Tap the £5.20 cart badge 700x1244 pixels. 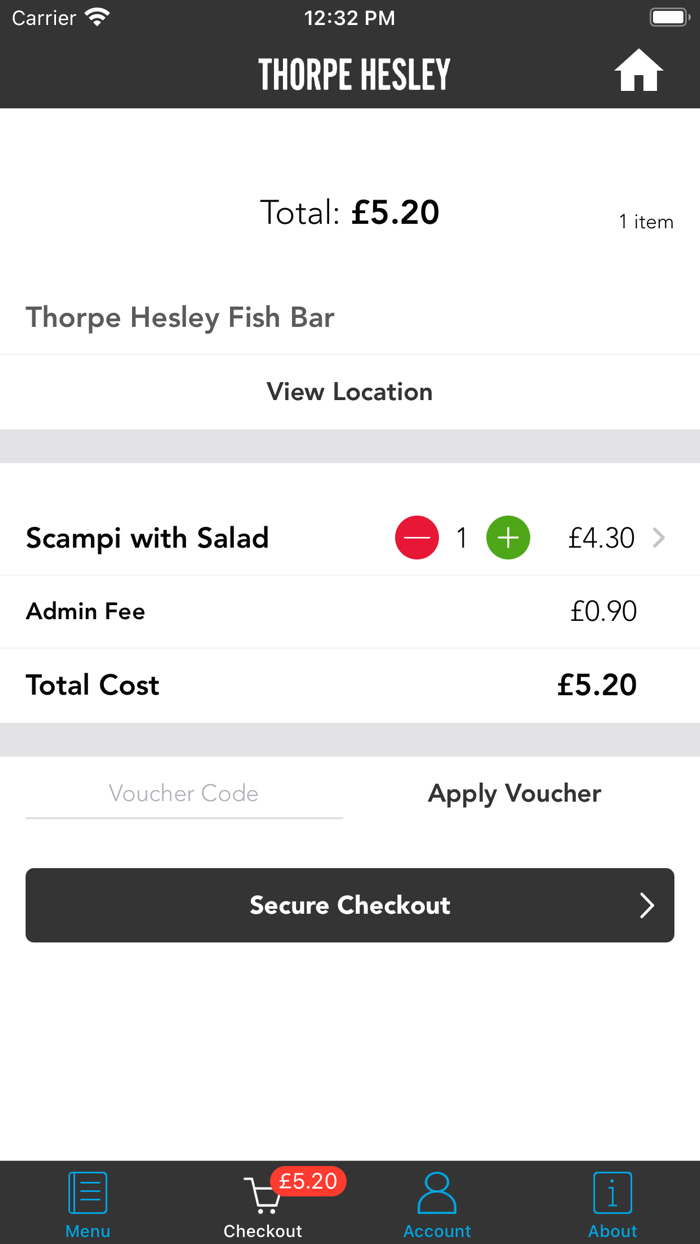(x=309, y=1181)
